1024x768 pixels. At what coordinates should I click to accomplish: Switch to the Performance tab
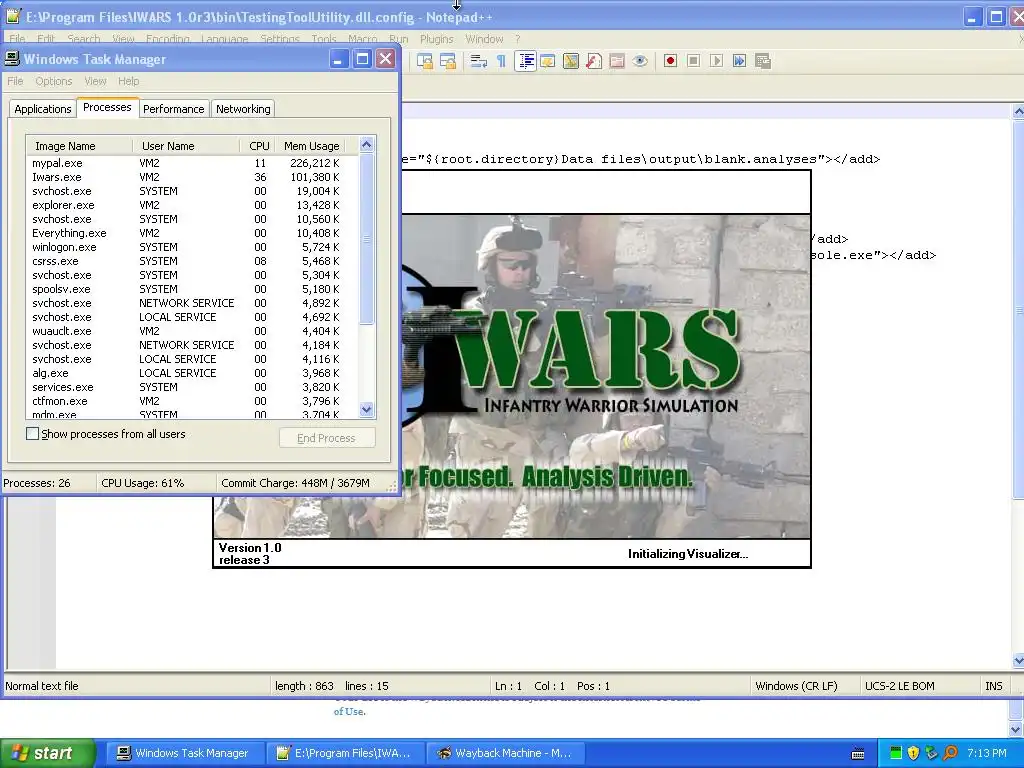(x=174, y=109)
